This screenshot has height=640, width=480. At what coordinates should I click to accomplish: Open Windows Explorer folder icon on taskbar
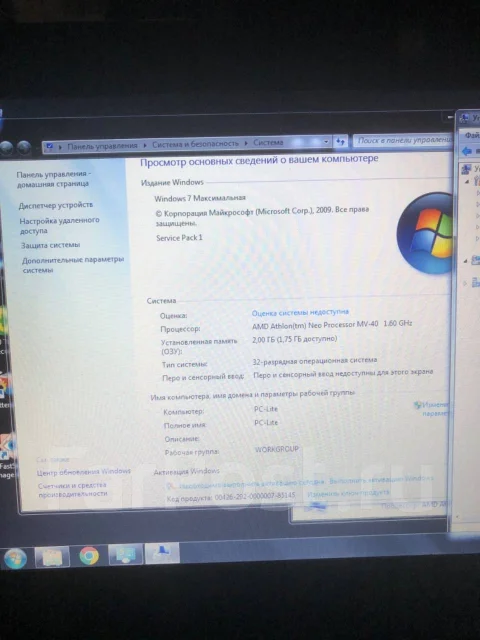52,557
